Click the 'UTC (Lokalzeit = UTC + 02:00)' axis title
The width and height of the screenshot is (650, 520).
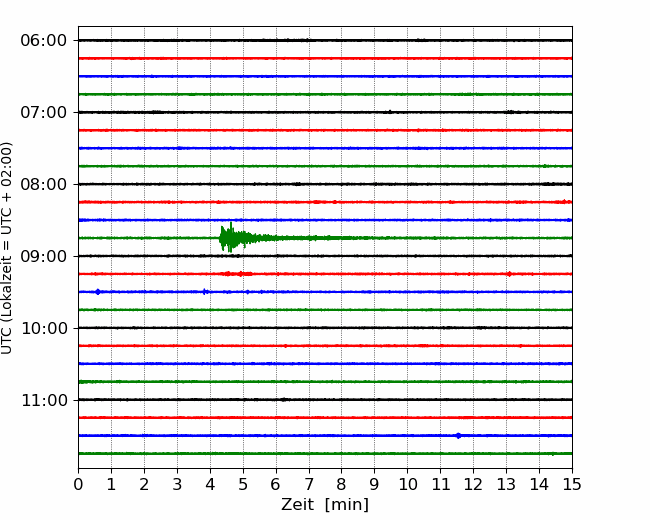coord(7,248)
